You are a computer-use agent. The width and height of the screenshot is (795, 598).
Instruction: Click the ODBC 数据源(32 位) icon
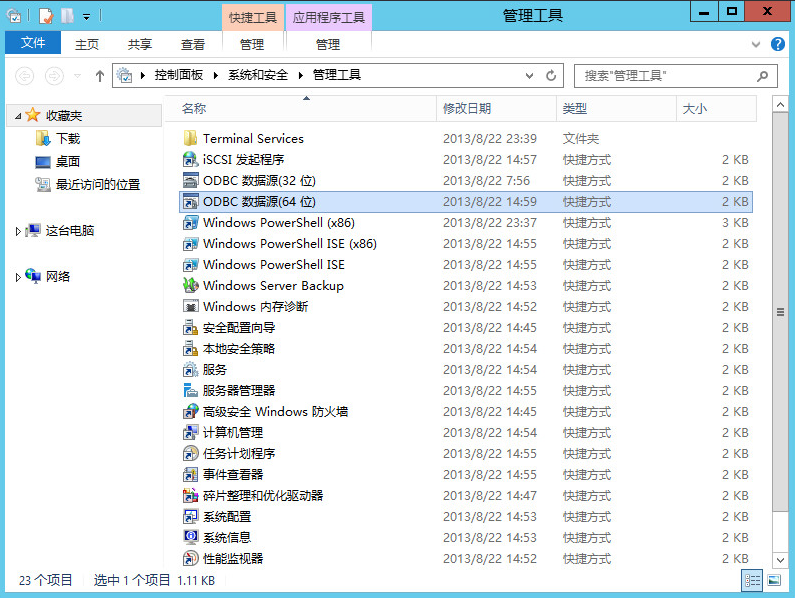pos(191,181)
